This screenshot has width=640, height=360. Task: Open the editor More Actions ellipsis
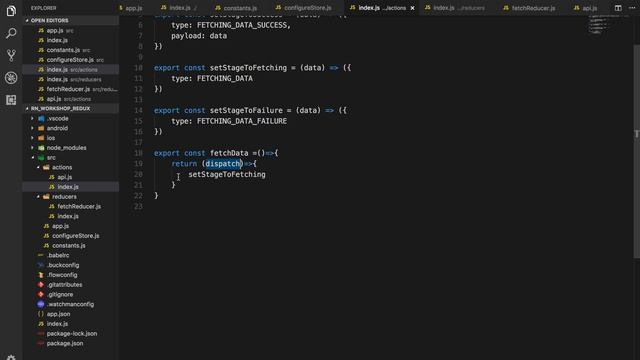(632, 8)
